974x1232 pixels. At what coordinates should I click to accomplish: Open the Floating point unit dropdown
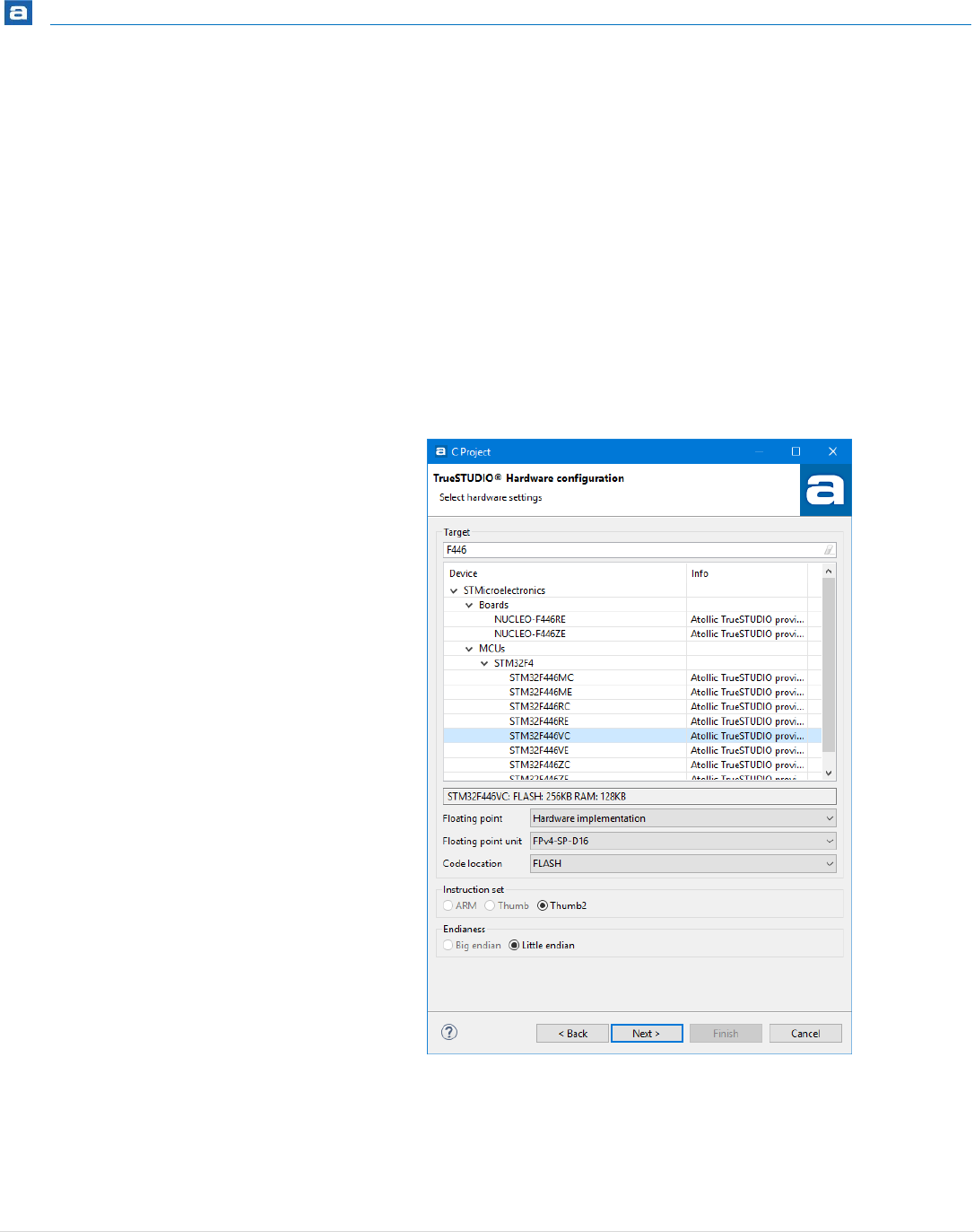click(x=683, y=841)
